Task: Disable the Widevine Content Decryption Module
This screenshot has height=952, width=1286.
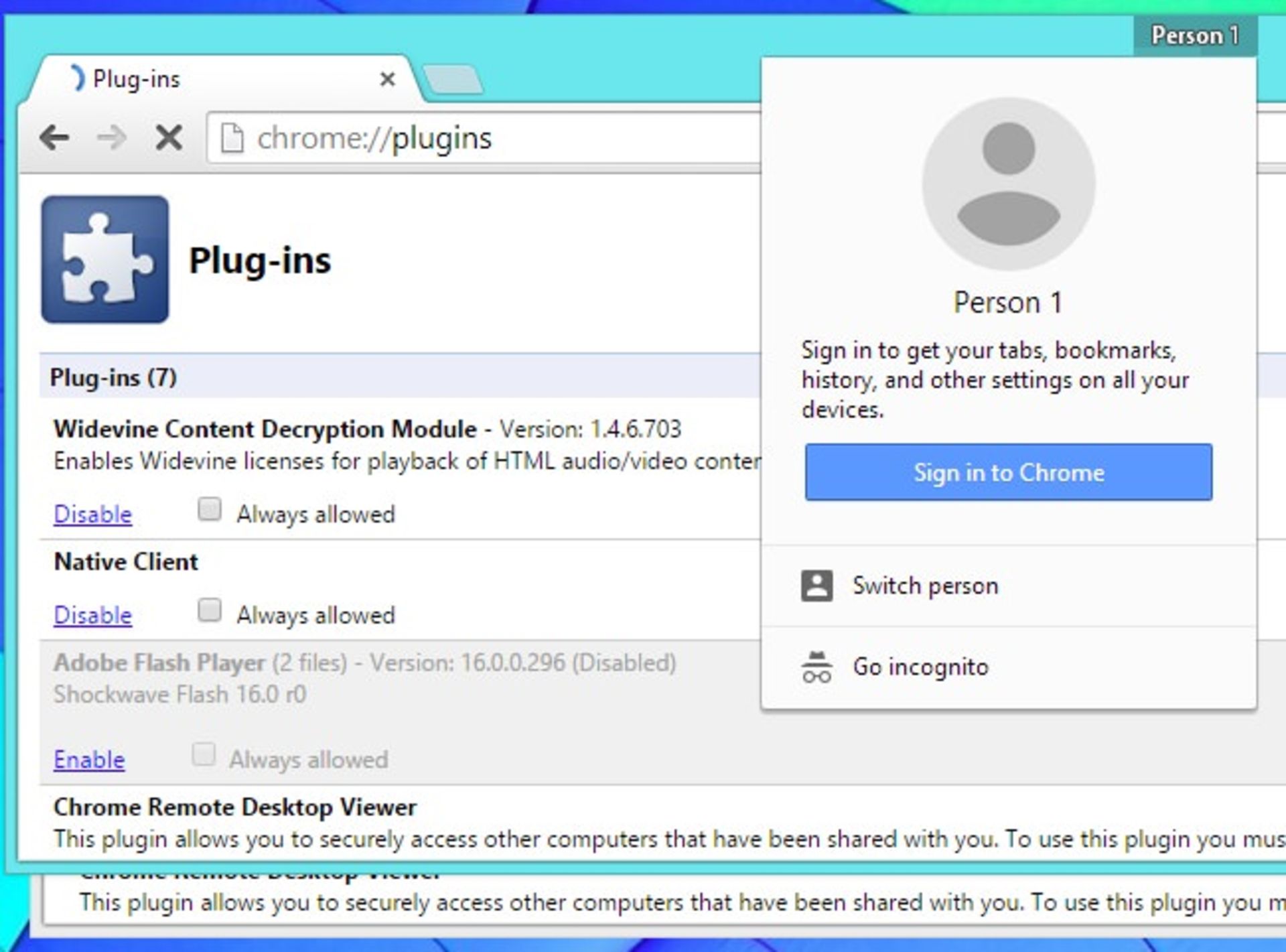Action: click(92, 515)
